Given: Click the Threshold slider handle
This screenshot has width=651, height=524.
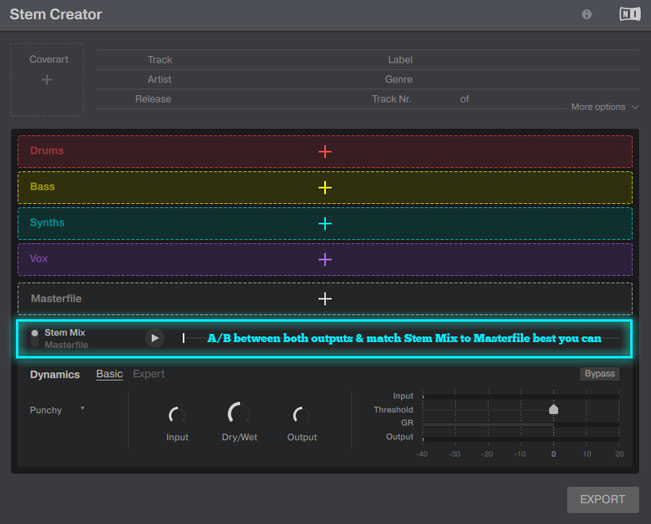Looking at the screenshot, I should 553,409.
